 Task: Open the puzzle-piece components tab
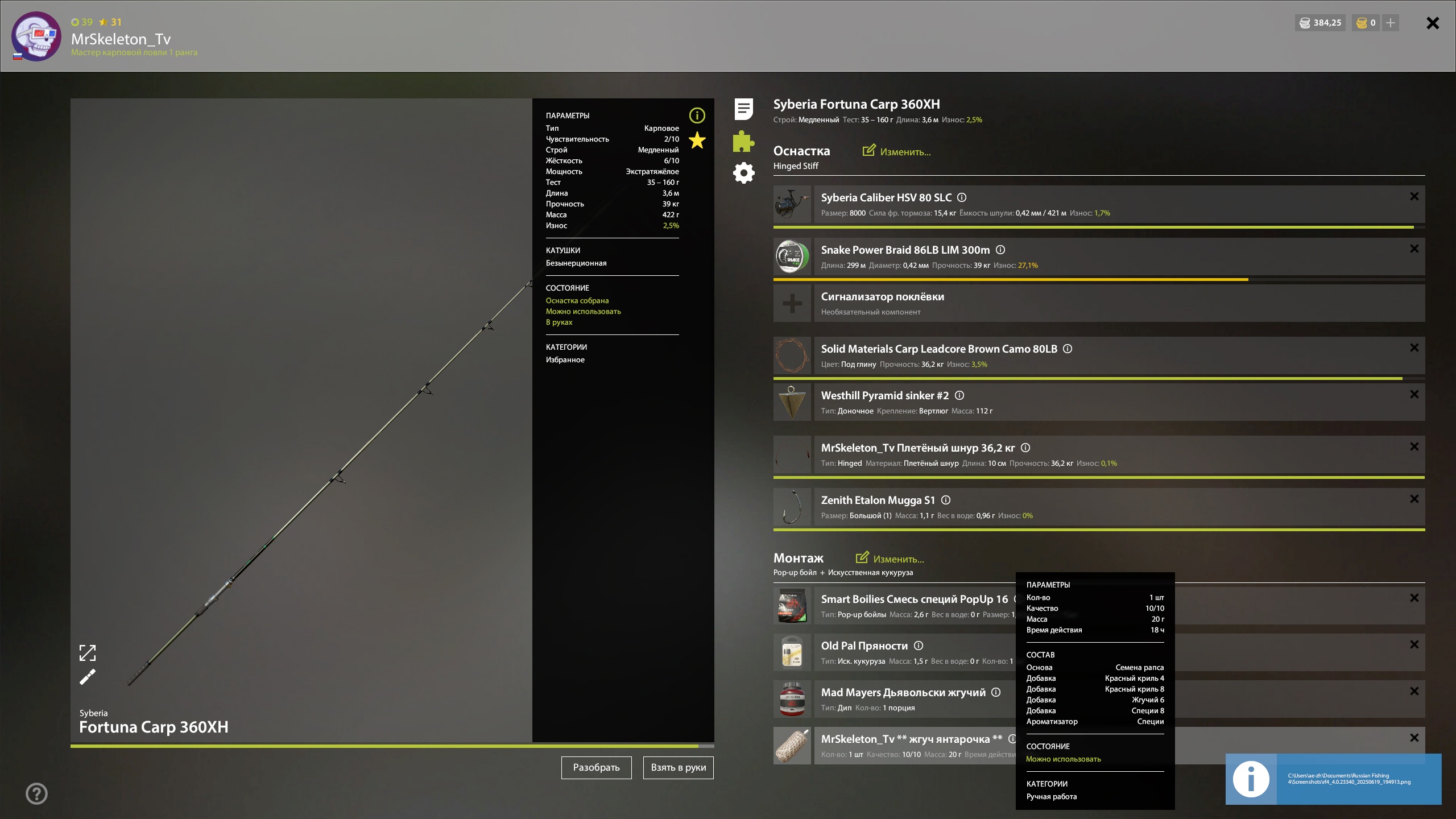(743, 141)
